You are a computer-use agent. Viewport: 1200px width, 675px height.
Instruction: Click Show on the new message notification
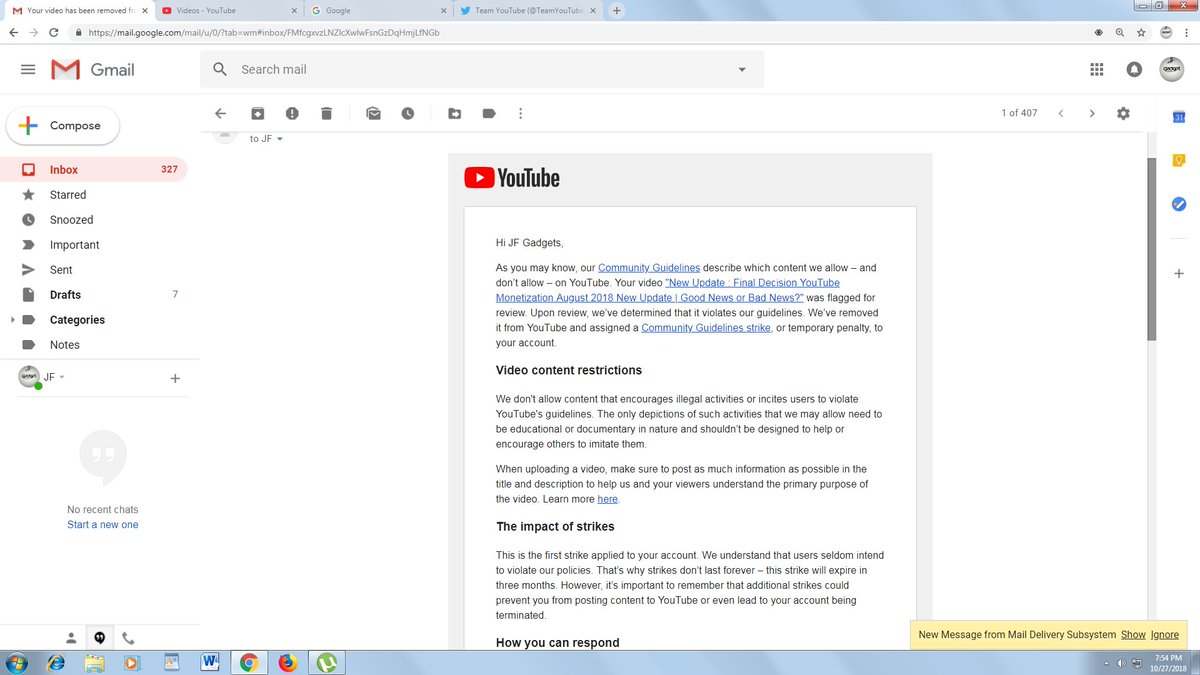click(1133, 635)
